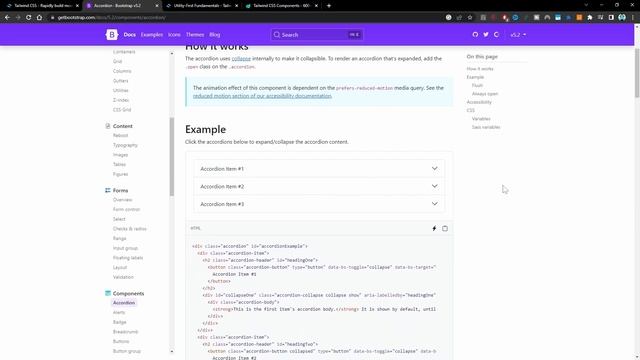Image resolution: width=640 pixels, height=360 pixels.
Task: Open Reboot in the sidebar
Action: coord(120,136)
